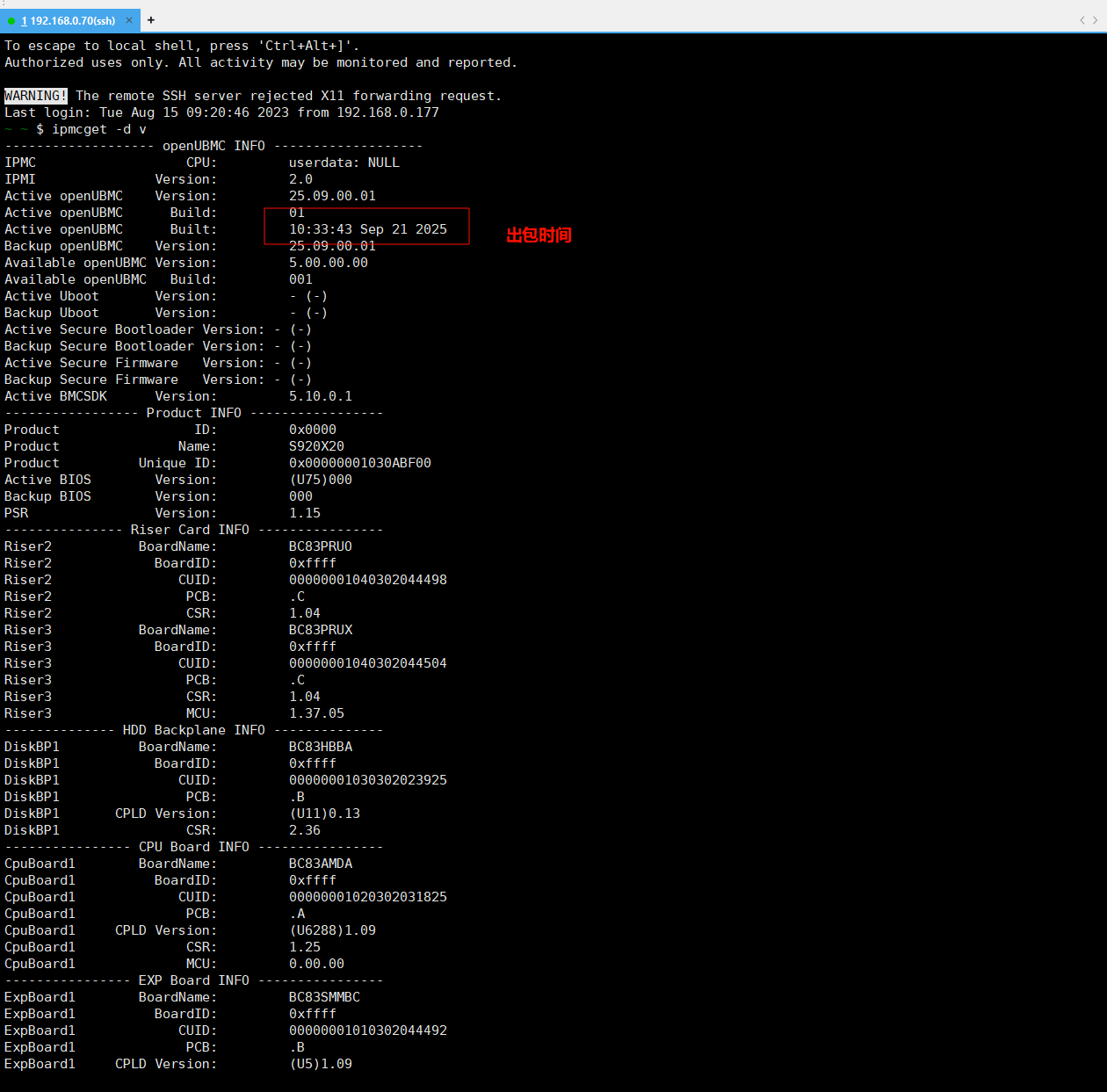Click the Riser3 MCU version 1.37.05
The image size is (1107, 1092).
(316, 713)
